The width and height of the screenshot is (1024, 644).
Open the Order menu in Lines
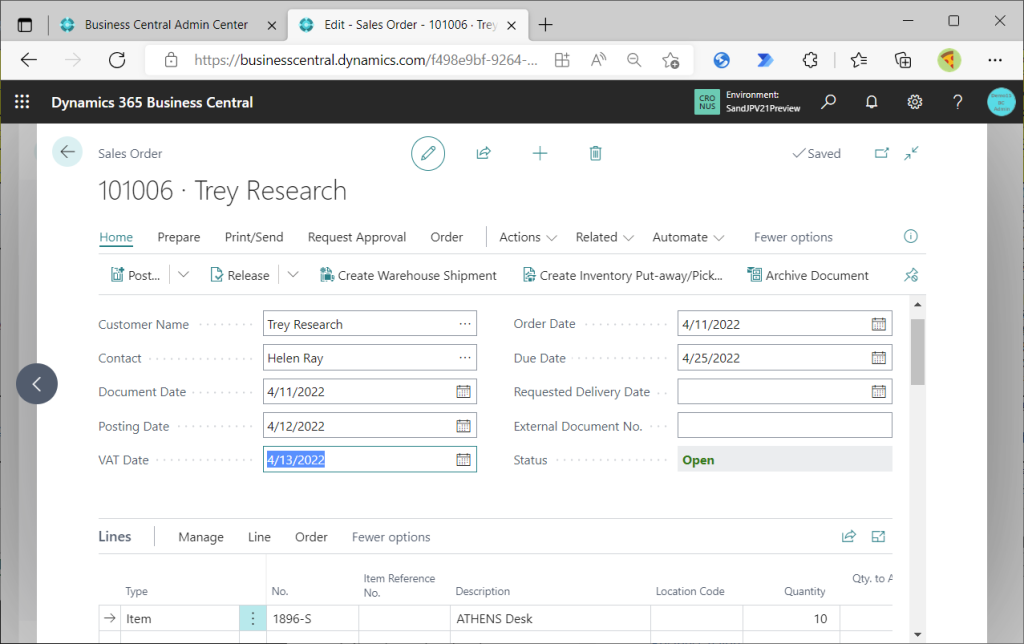click(x=311, y=537)
